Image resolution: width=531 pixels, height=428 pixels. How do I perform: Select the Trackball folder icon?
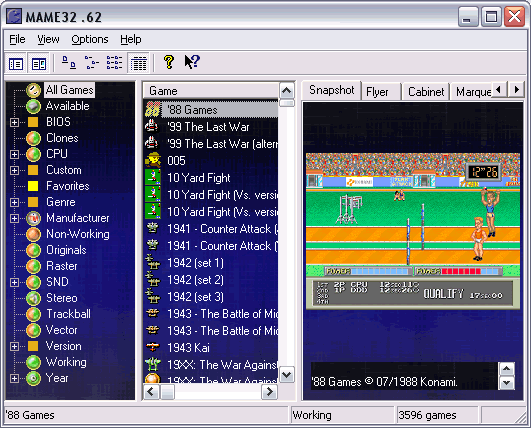(x=33, y=314)
